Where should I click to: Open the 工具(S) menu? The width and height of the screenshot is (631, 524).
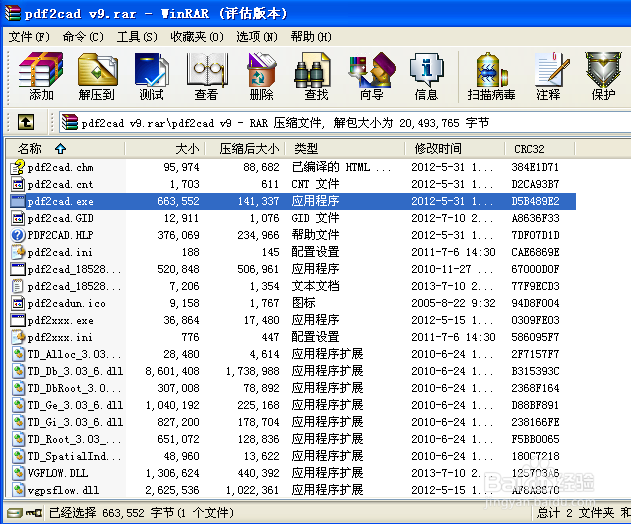137,37
